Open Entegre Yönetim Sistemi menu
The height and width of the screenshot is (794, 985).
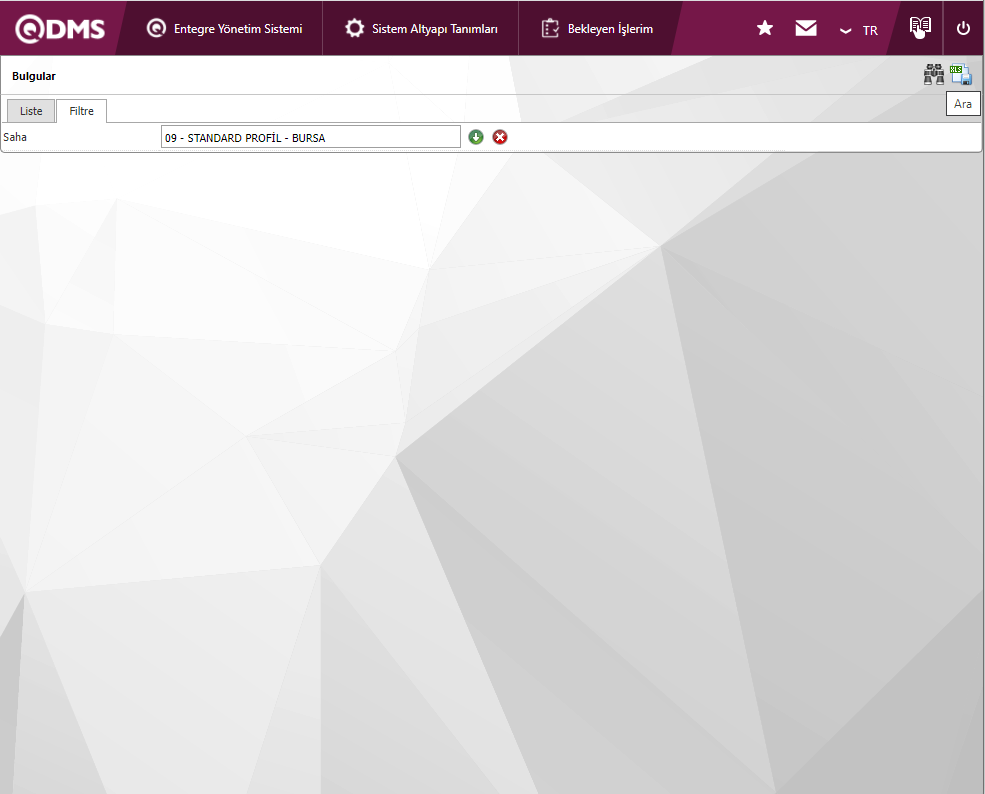click(224, 28)
